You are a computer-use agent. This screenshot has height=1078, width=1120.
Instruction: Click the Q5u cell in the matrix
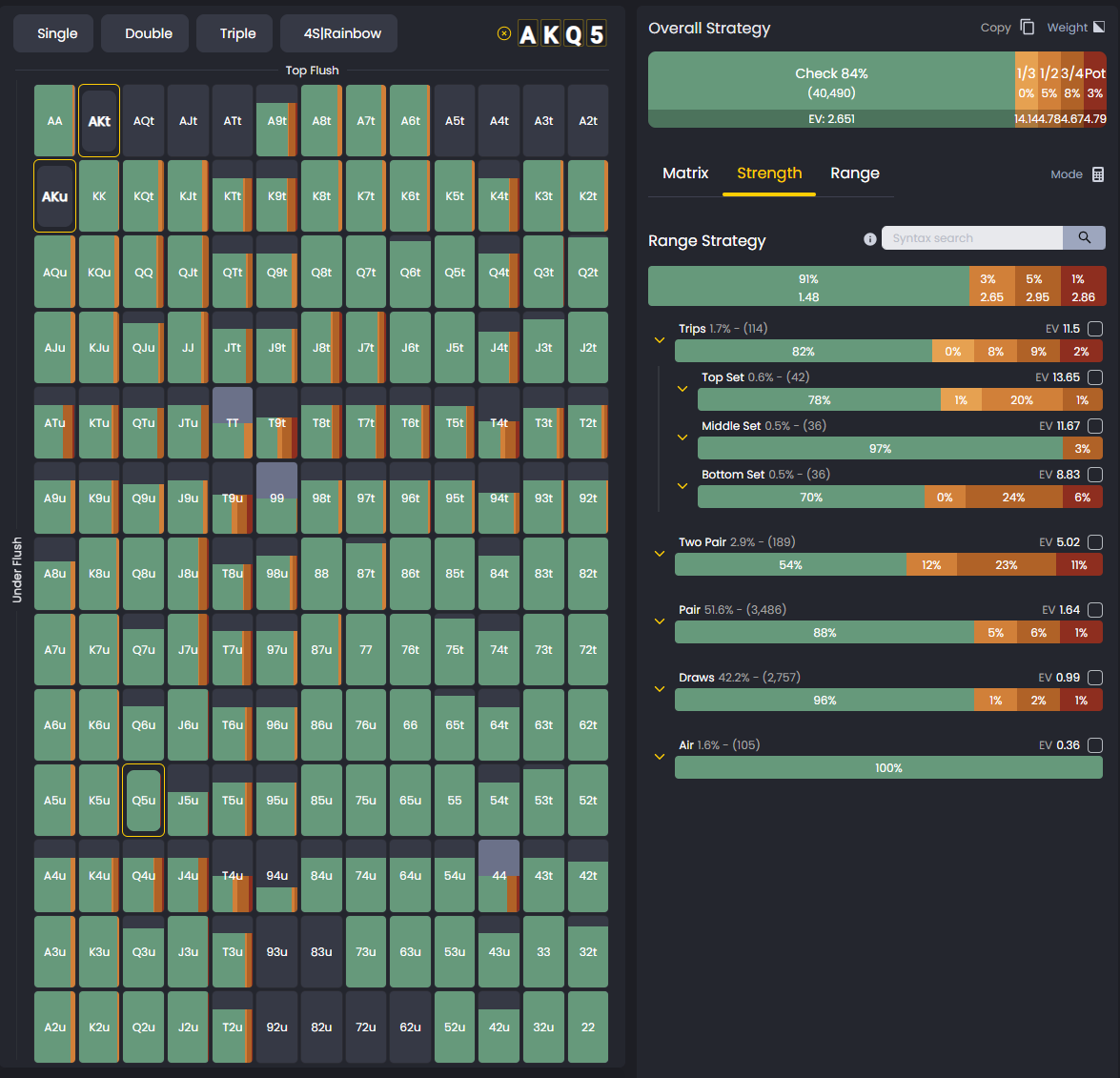click(143, 801)
